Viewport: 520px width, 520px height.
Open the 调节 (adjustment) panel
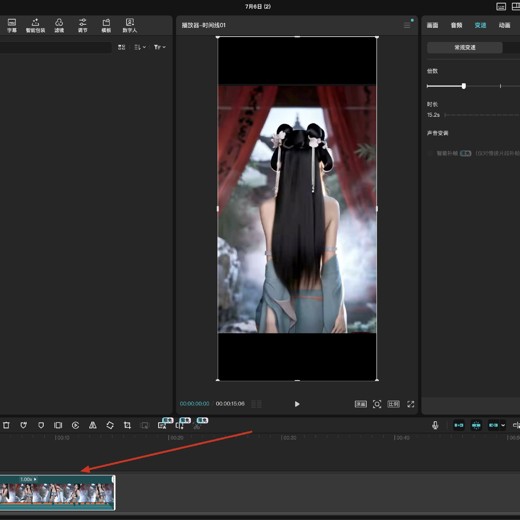point(82,26)
